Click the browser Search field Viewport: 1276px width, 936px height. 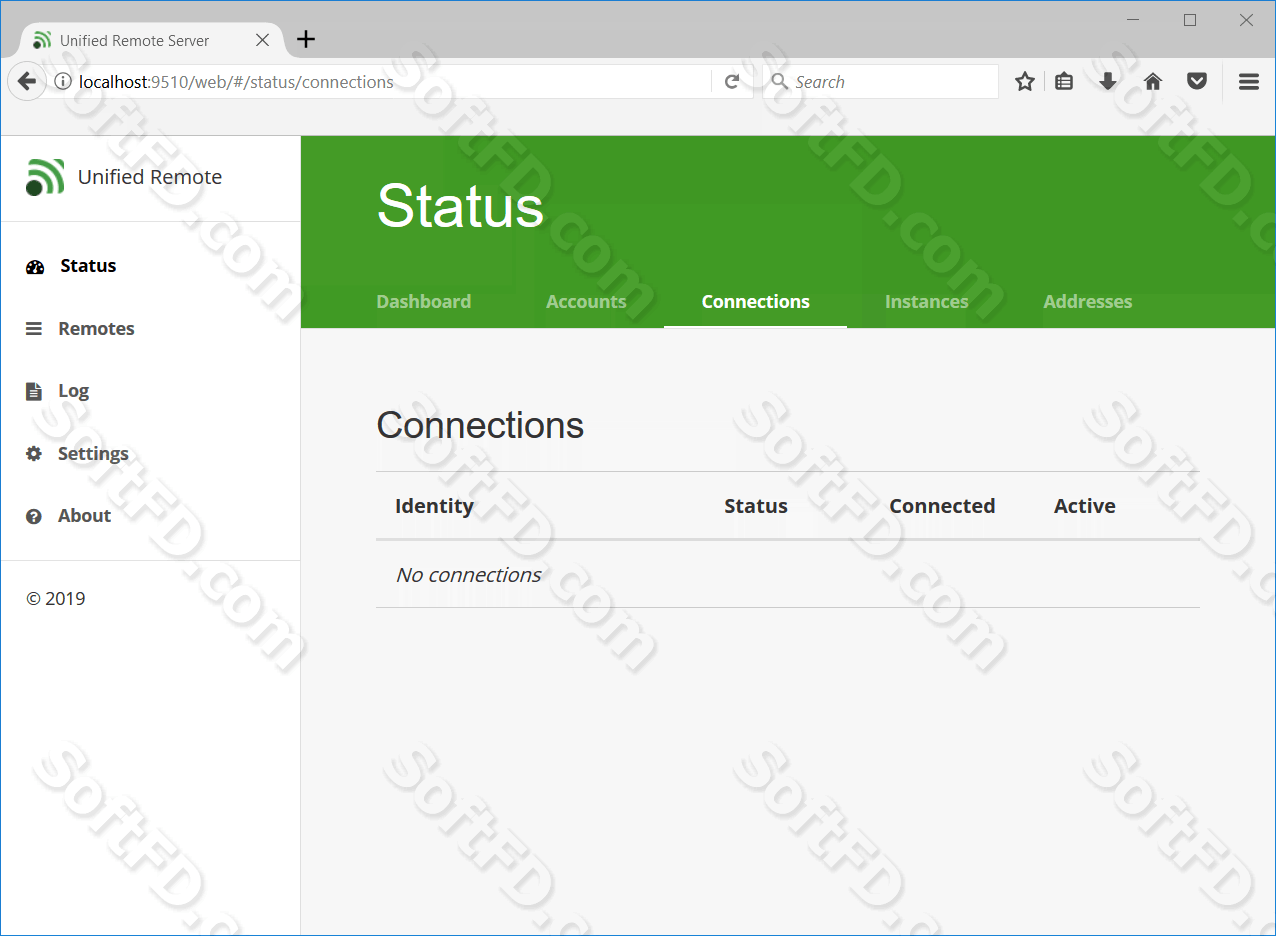pos(880,82)
